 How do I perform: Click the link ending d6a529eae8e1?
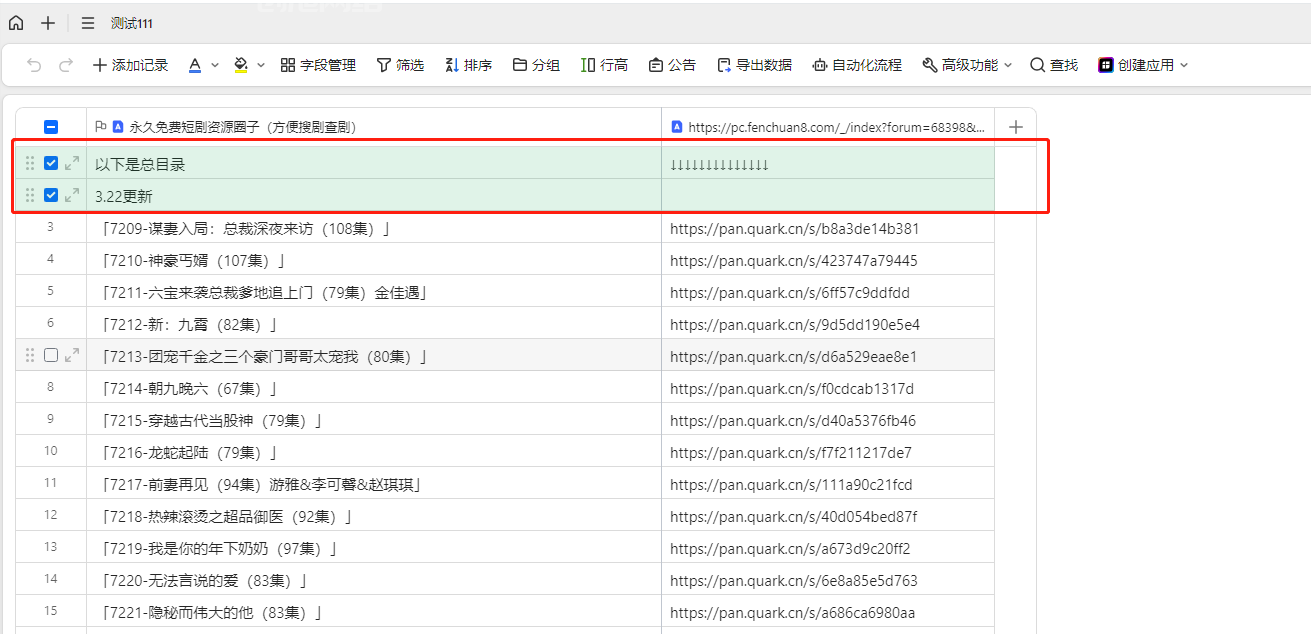pos(794,356)
